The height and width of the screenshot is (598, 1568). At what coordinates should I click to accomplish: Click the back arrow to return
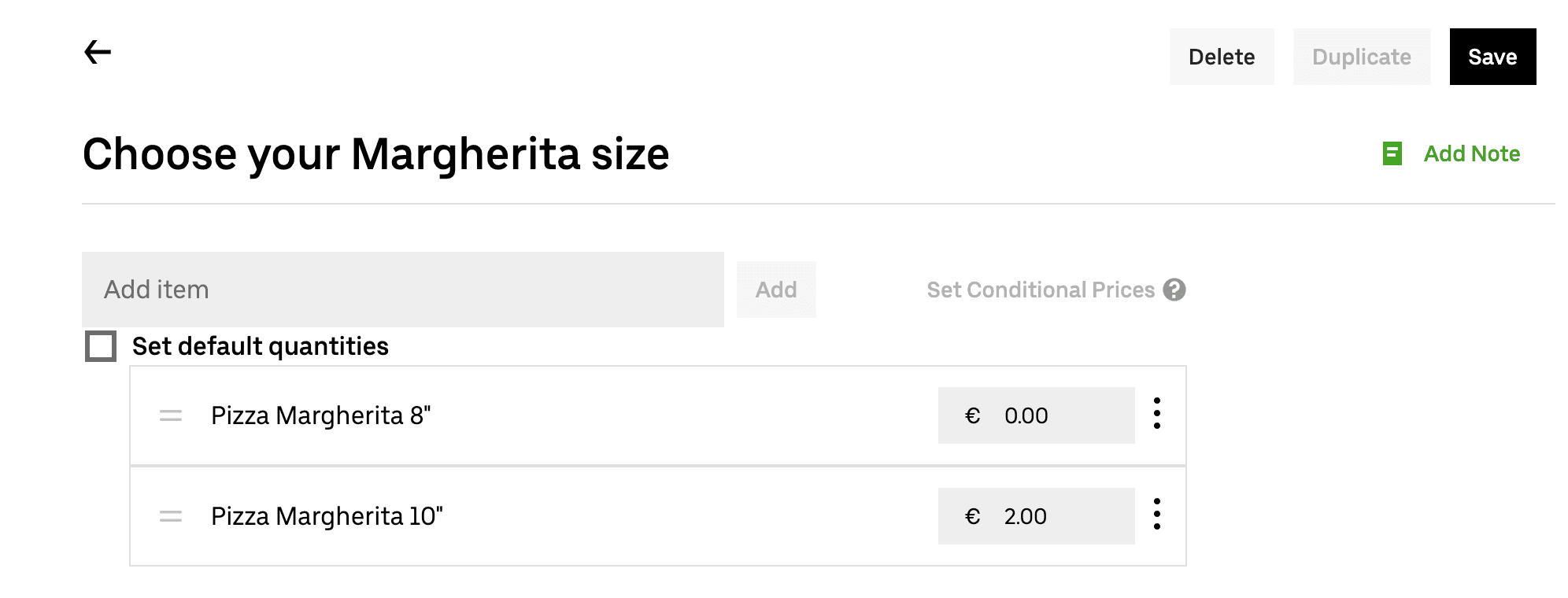(96, 52)
